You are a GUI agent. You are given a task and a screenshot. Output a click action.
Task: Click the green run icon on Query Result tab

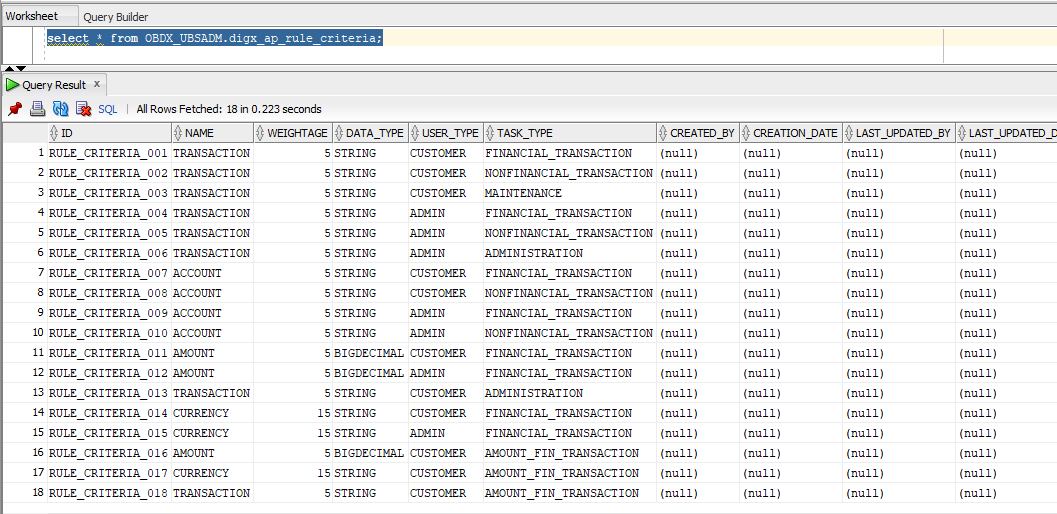point(13,85)
